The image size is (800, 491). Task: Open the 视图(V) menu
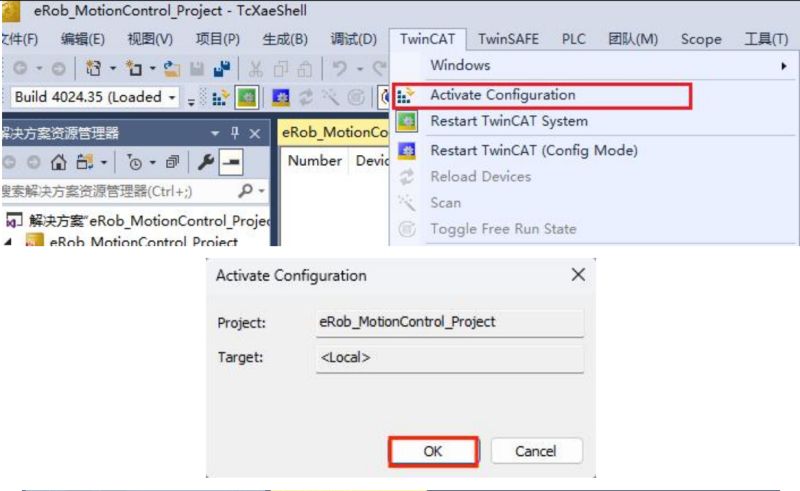150,39
